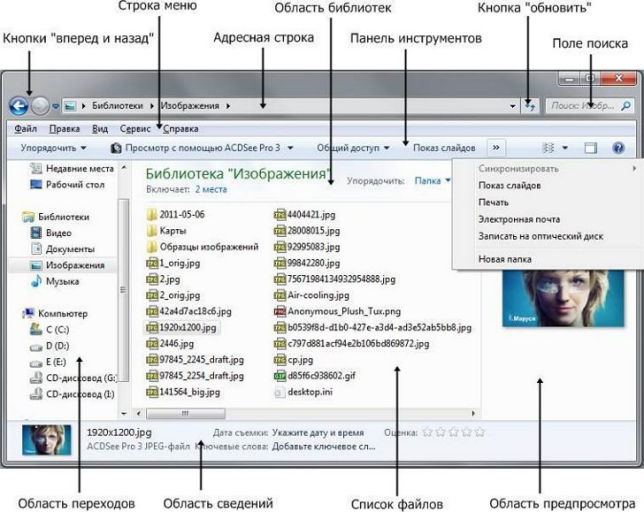Screen dimensions: 644x512
Task: Expand chevron after Изображения breadcrumb
Action: [x=228, y=106]
